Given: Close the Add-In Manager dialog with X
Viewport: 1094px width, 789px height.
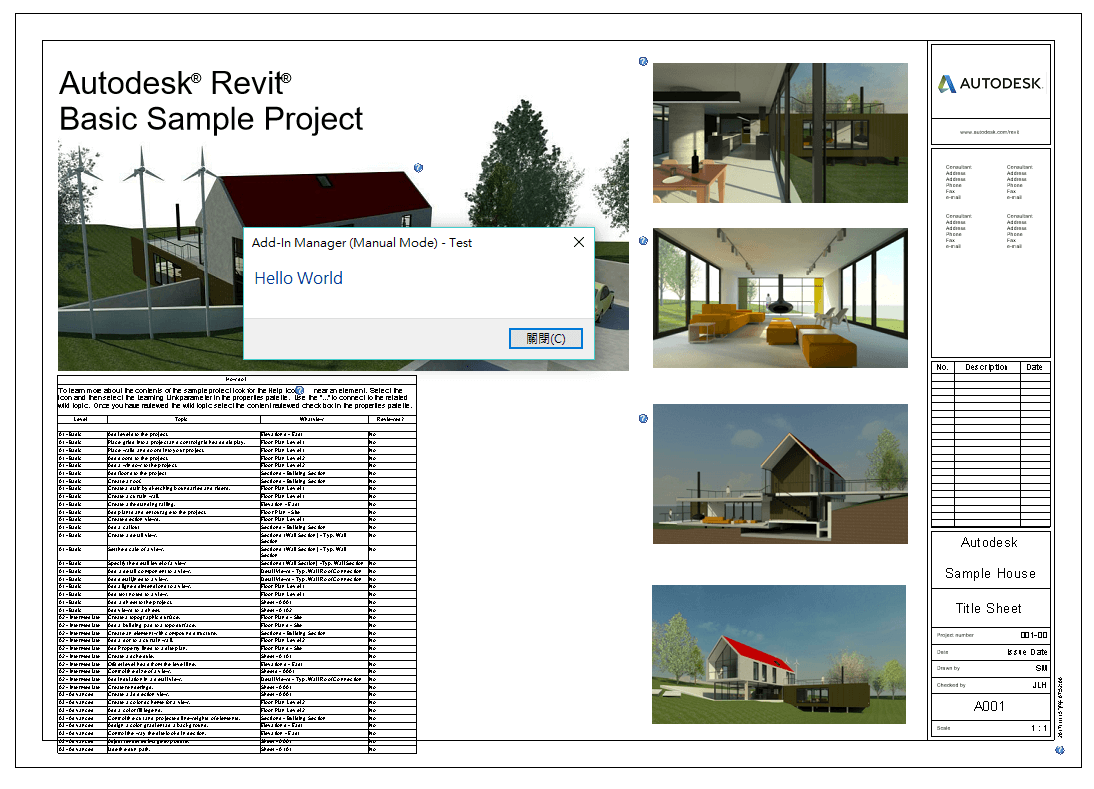Looking at the screenshot, I should 578,242.
